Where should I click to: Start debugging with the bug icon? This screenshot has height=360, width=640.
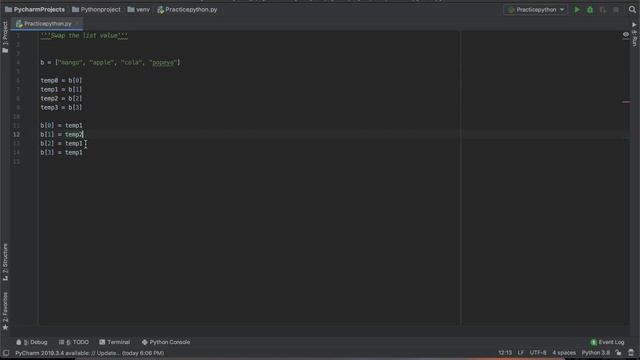pyautogui.click(x=590, y=10)
